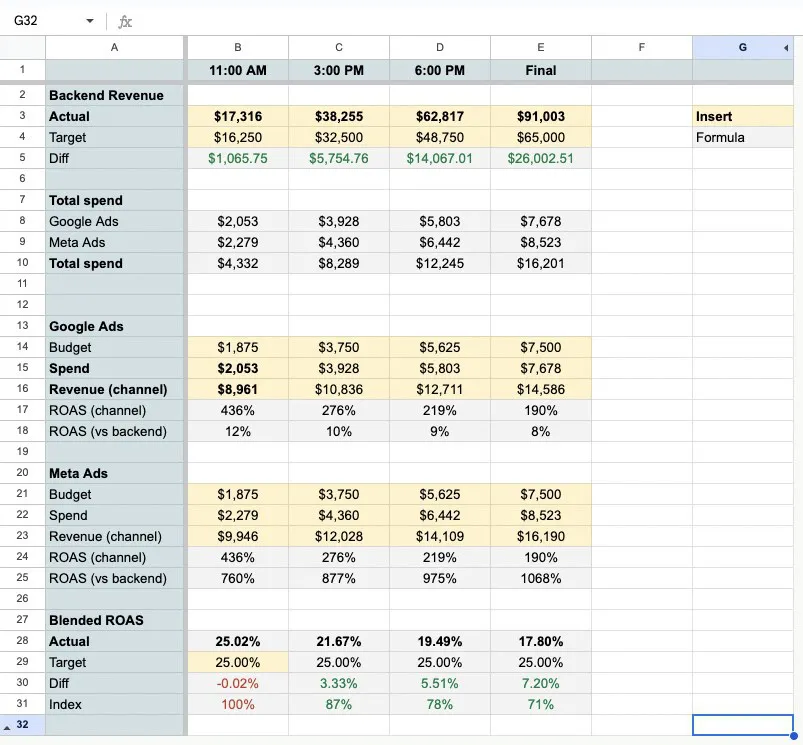Select column G header

[x=742, y=48]
